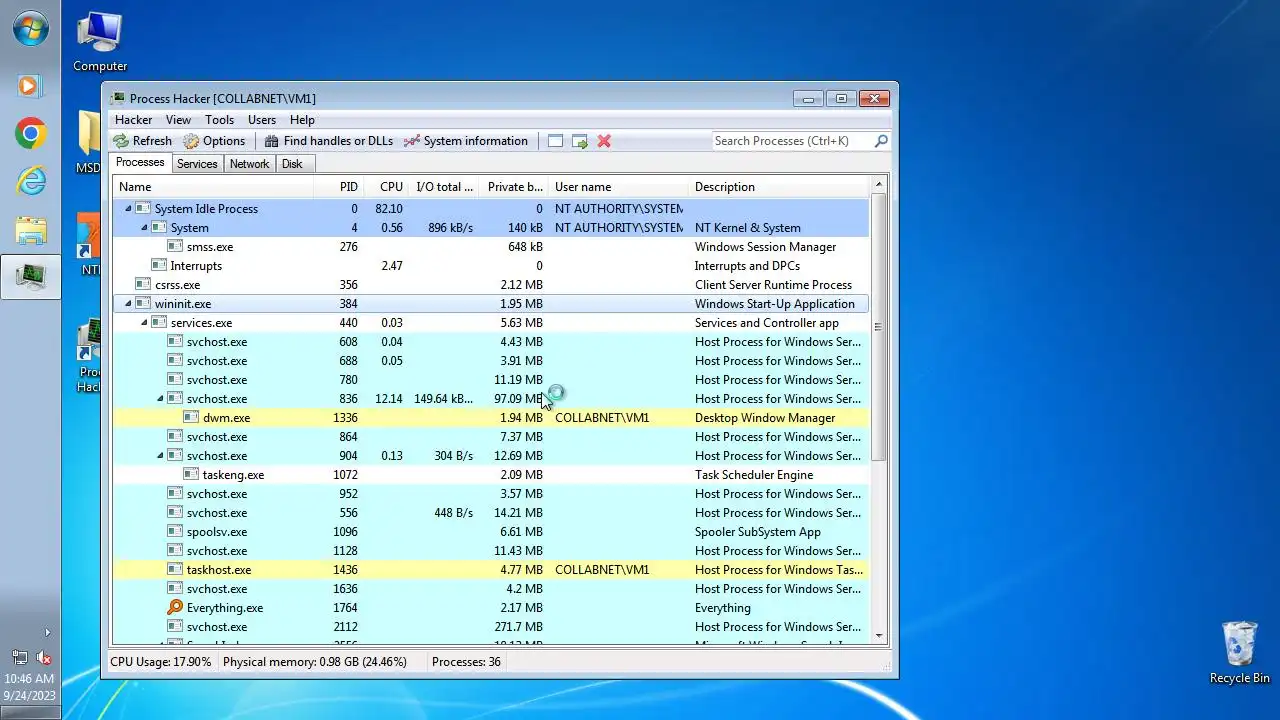This screenshot has width=1280, height=720.
Task: Open Windows Media Player from taskbar
Action: coord(30,87)
